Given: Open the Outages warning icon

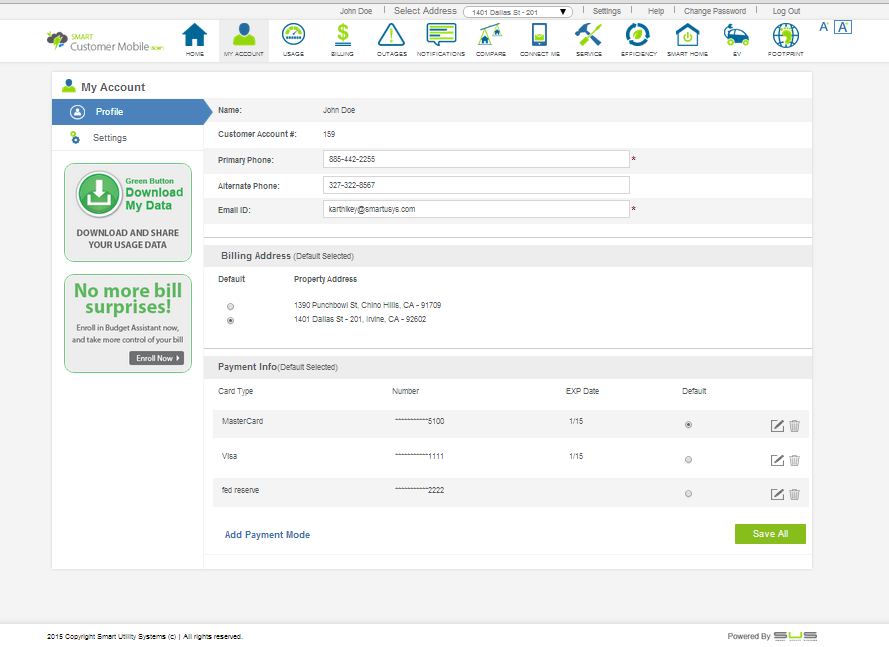Looking at the screenshot, I should click(x=391, y=38).
